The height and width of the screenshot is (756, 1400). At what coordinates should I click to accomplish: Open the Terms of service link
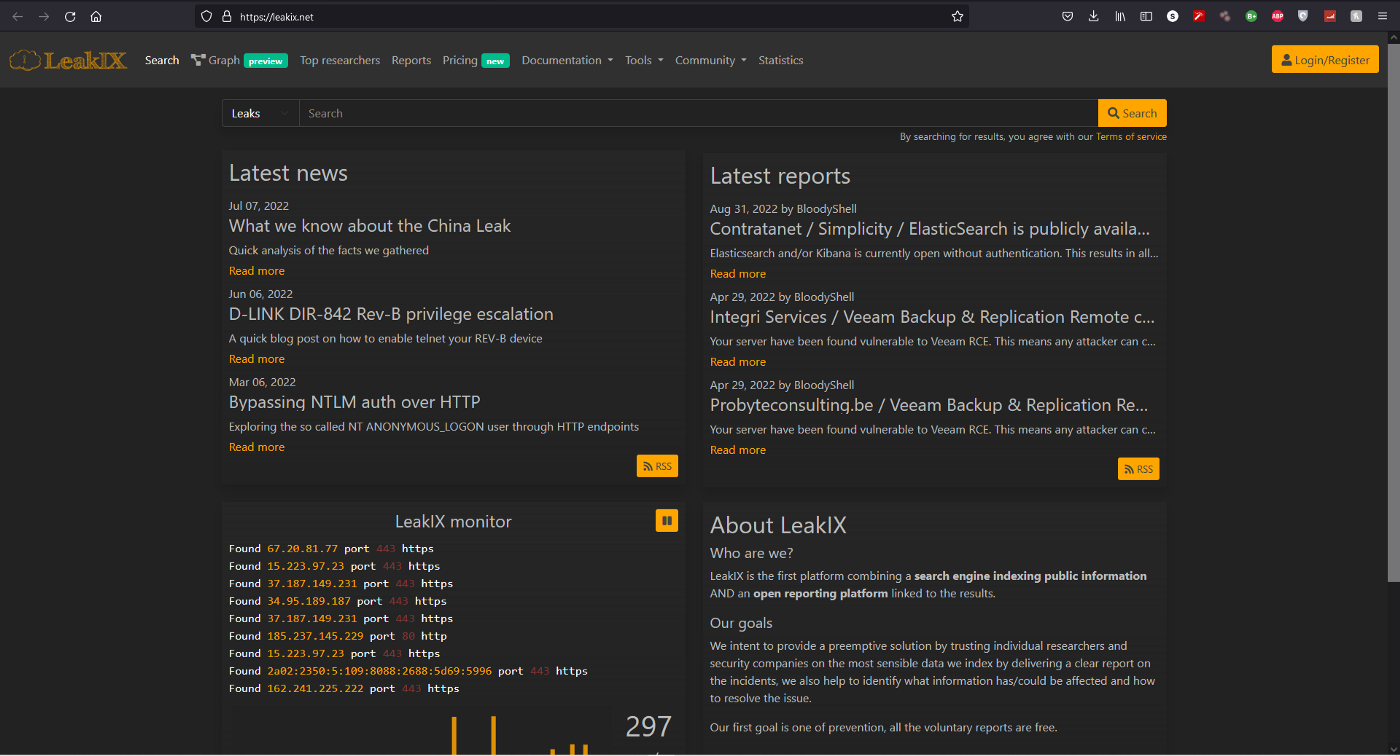coord(1131,137)
